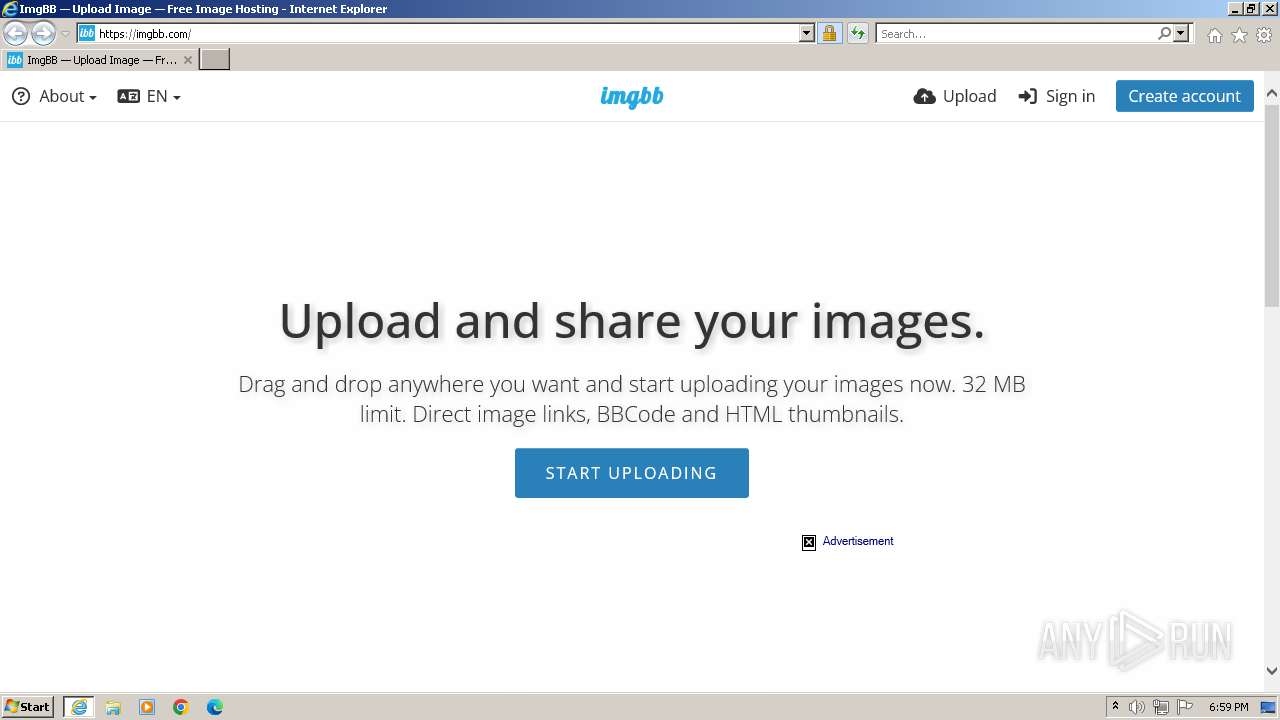The image size is (1280, 720).
Task: Click the Sign in link
Action: click(1057, 96)
